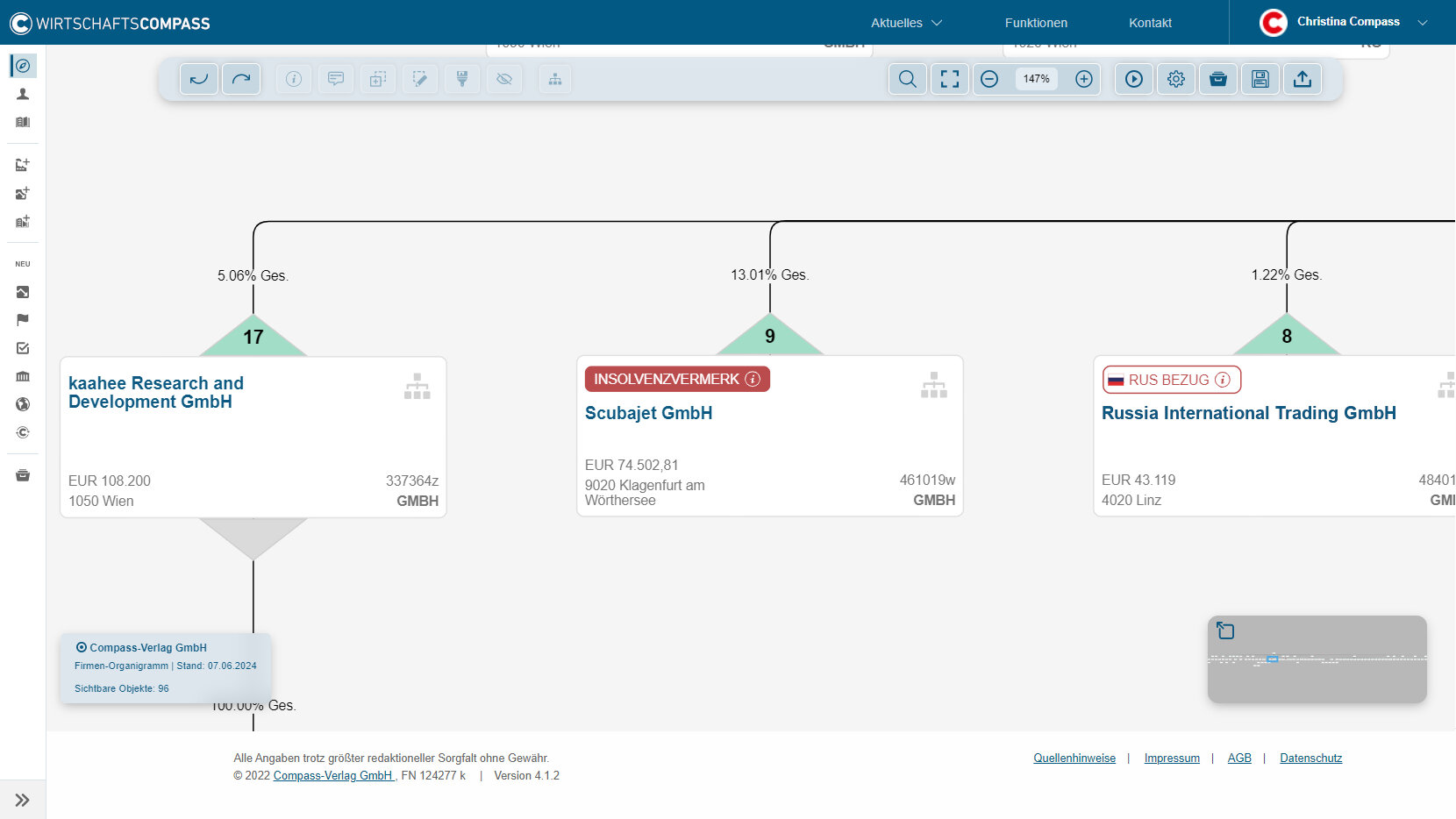Image resolution: width=1456 pixels, height=819 pixels.
Task: Click the minimap overview thumbnail
Action: coord(1317,659)
